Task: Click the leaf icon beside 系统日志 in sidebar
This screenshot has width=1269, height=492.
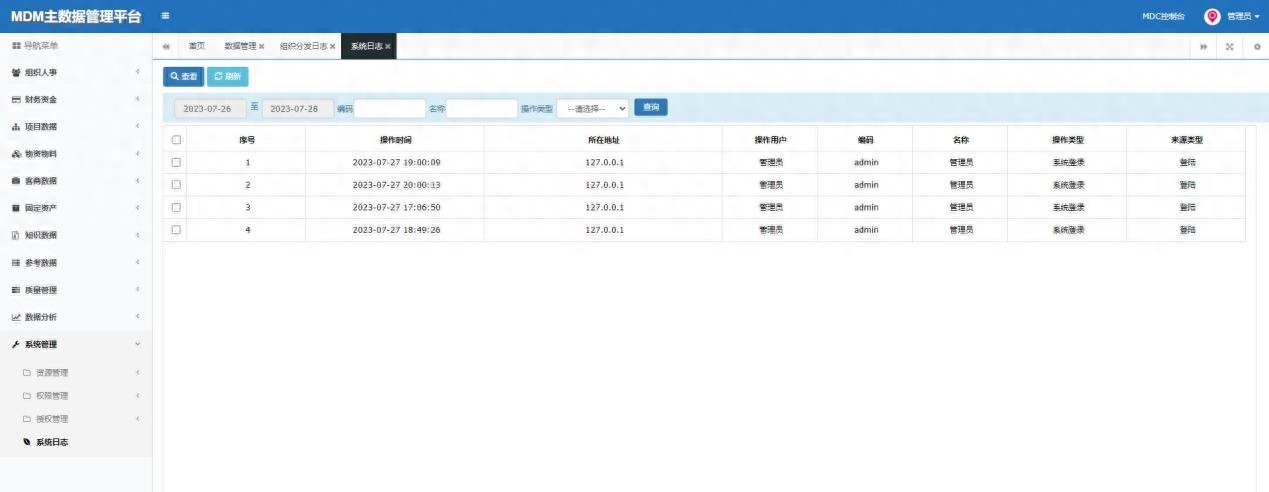Action: [x=27, y=441]
